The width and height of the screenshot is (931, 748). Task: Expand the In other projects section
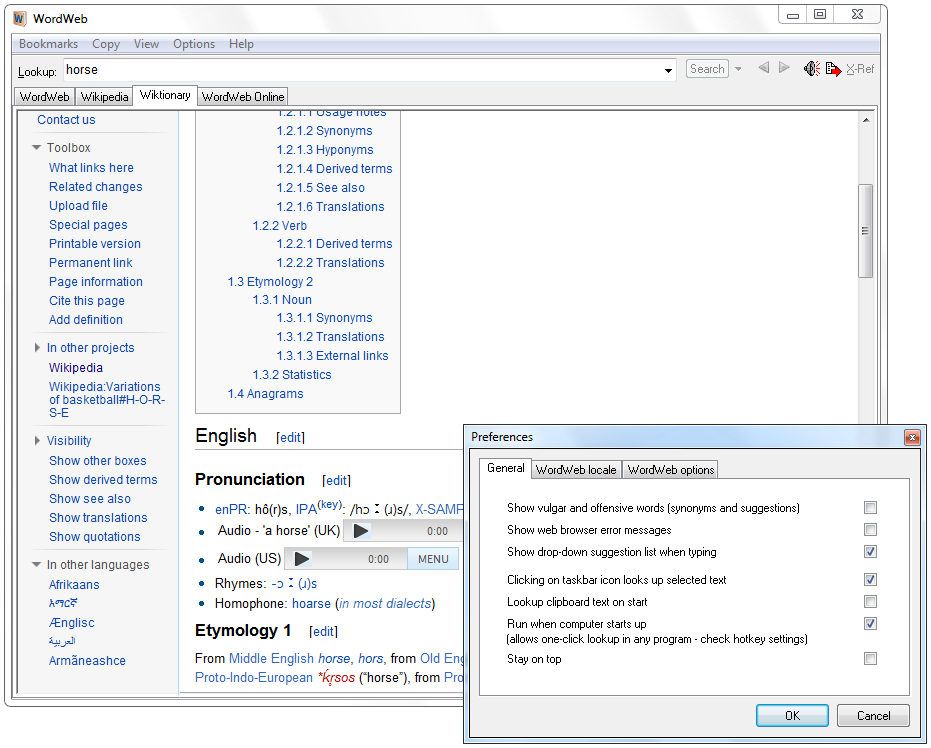pos(37,347)
